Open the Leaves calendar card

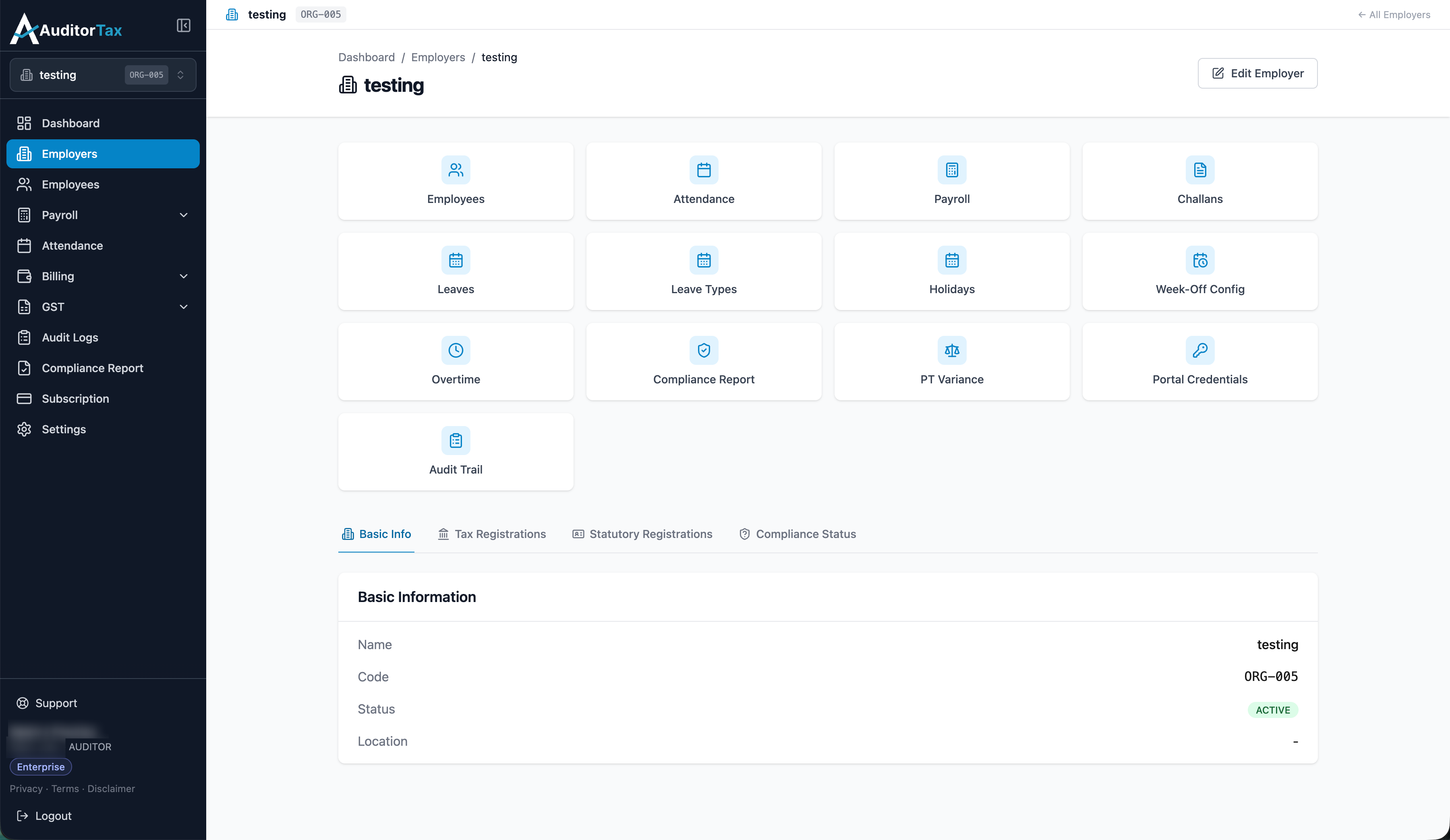[x=456, y=271]
